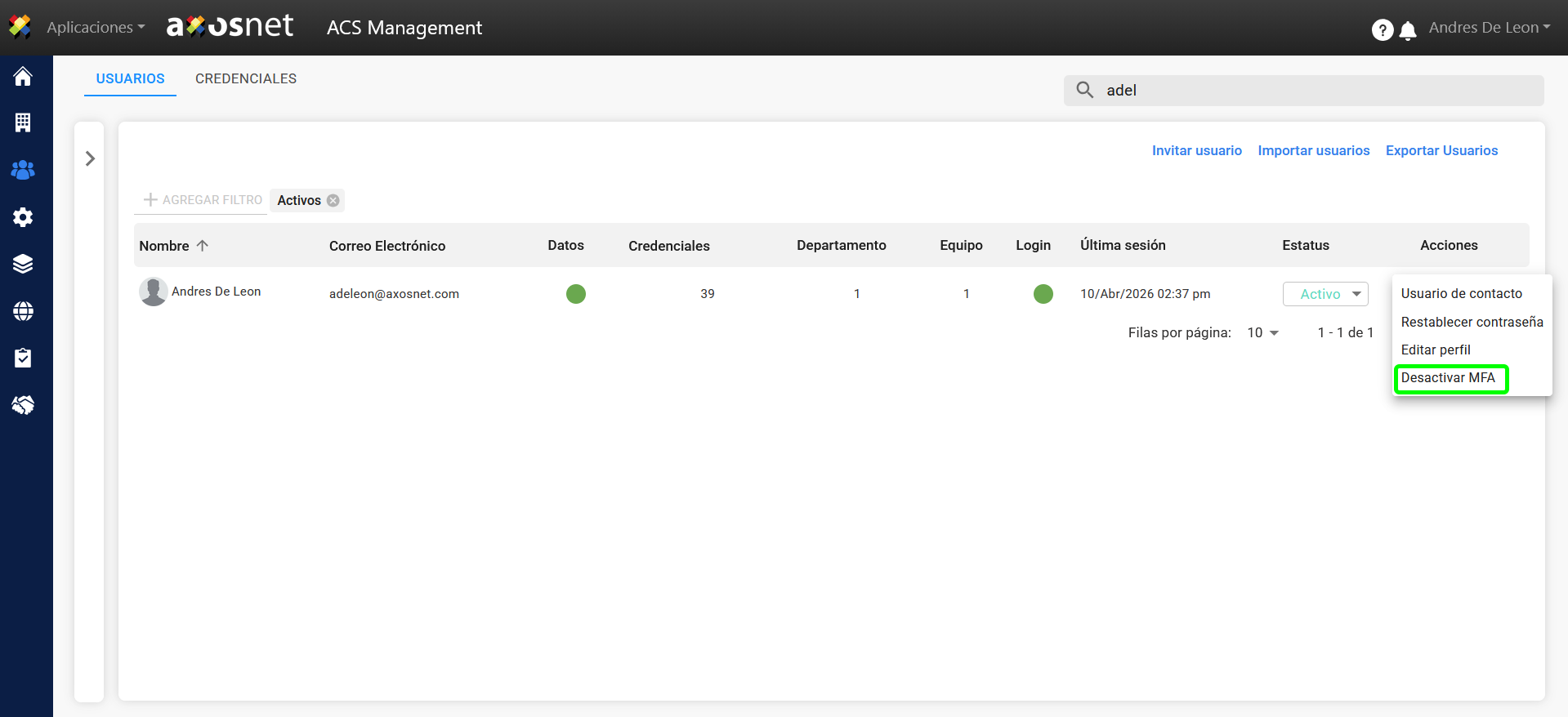Open the globe icon in sidebar
This screenshot has height=717, width=1568.
tap(23, 311)
